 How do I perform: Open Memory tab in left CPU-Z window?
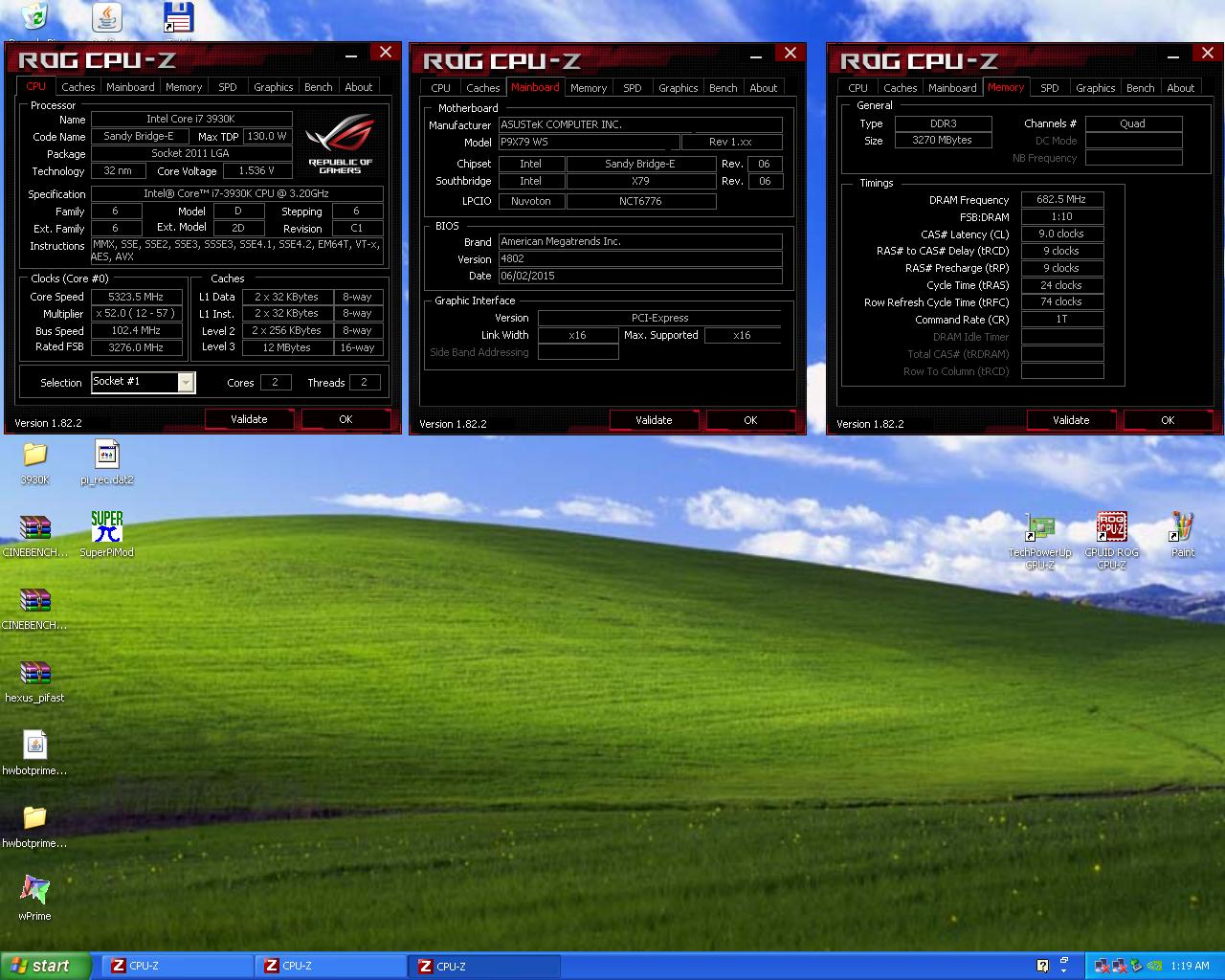coord(184,86)
